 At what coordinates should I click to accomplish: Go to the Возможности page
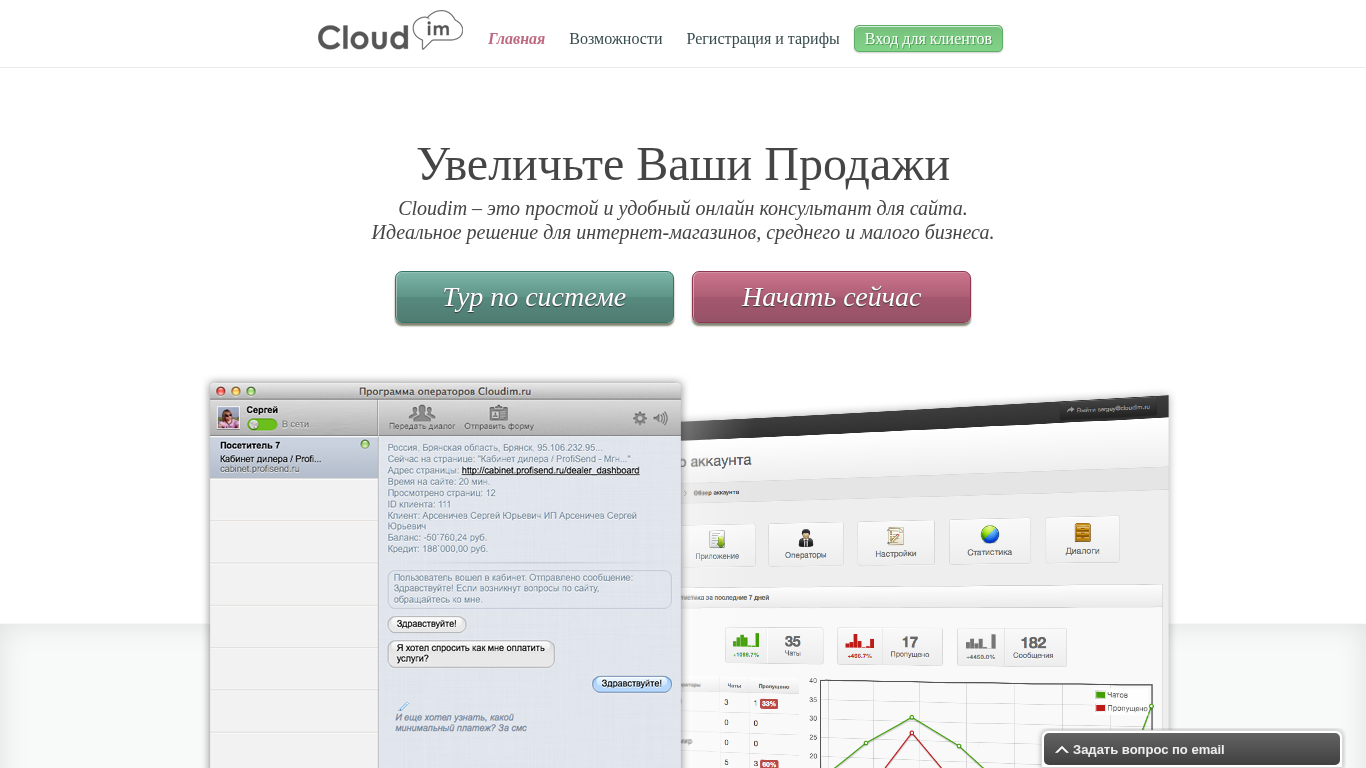[616, 39]
